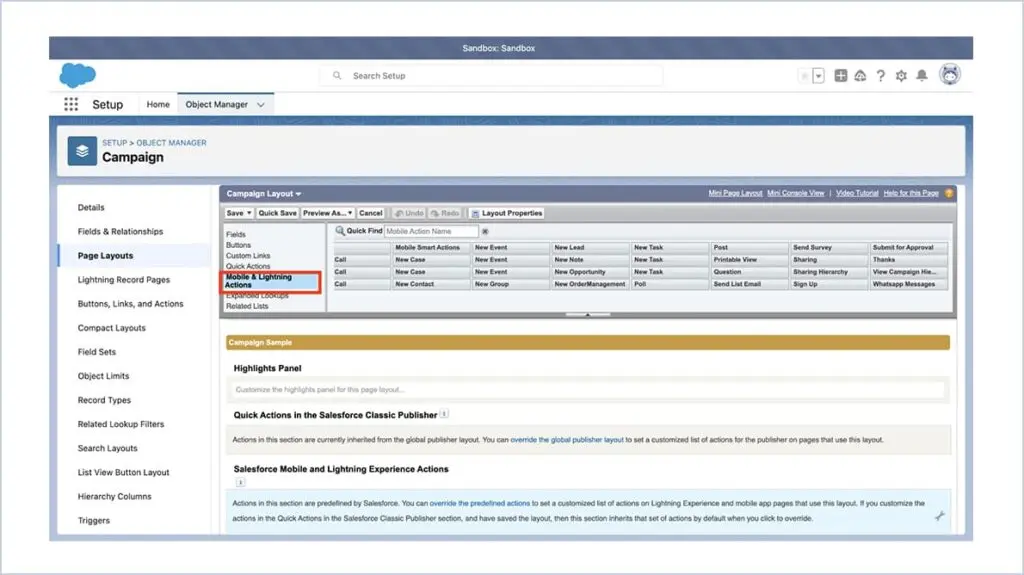1024x575 pixels.
Task: Open Search Layouts in the sidebar
Action: pos(107,448)
